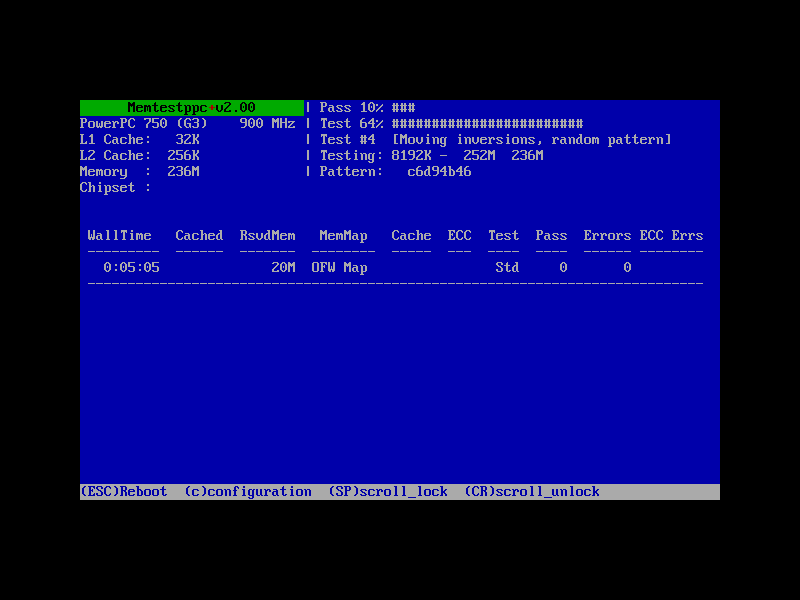Click the Cache column header
Image resolution: width=800 pixels, height=600 pixels.
pos(411,235)
